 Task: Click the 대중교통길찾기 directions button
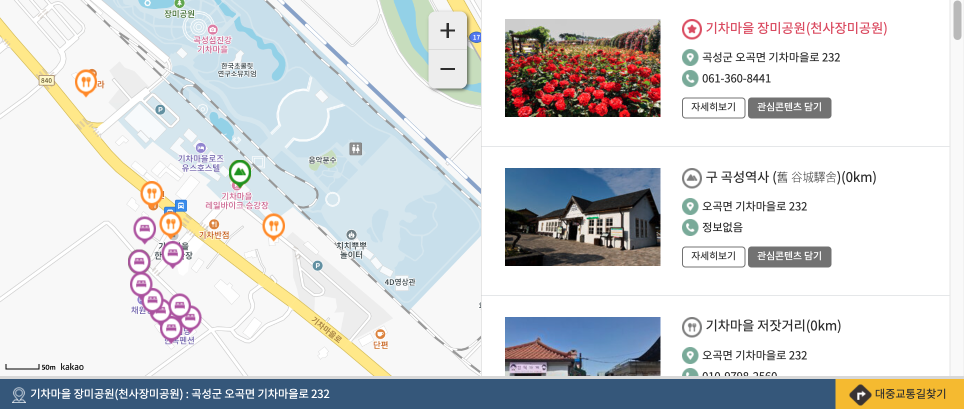(899, 394)
